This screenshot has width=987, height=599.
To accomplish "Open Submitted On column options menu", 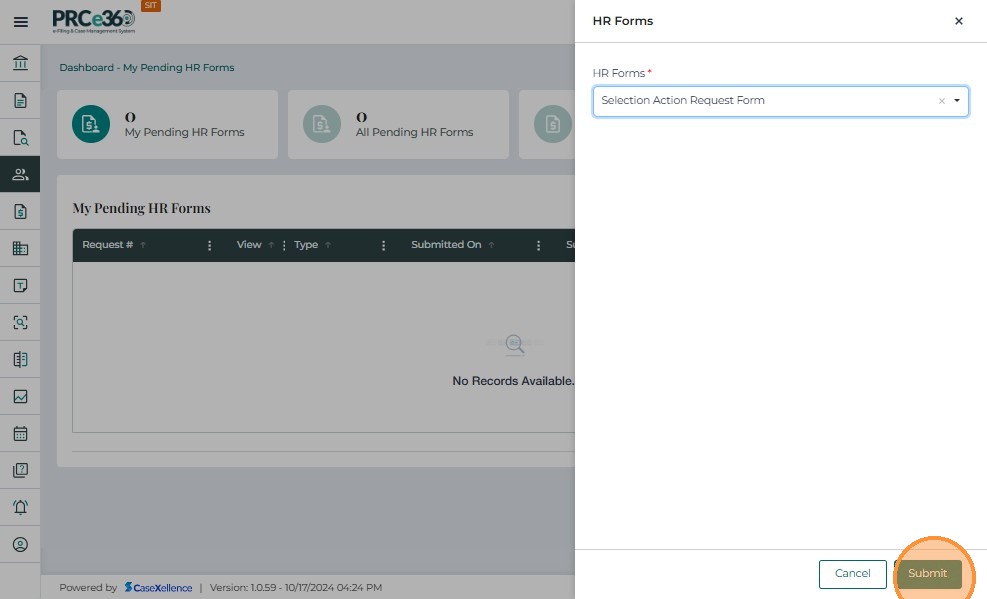I will click(538, 245).
